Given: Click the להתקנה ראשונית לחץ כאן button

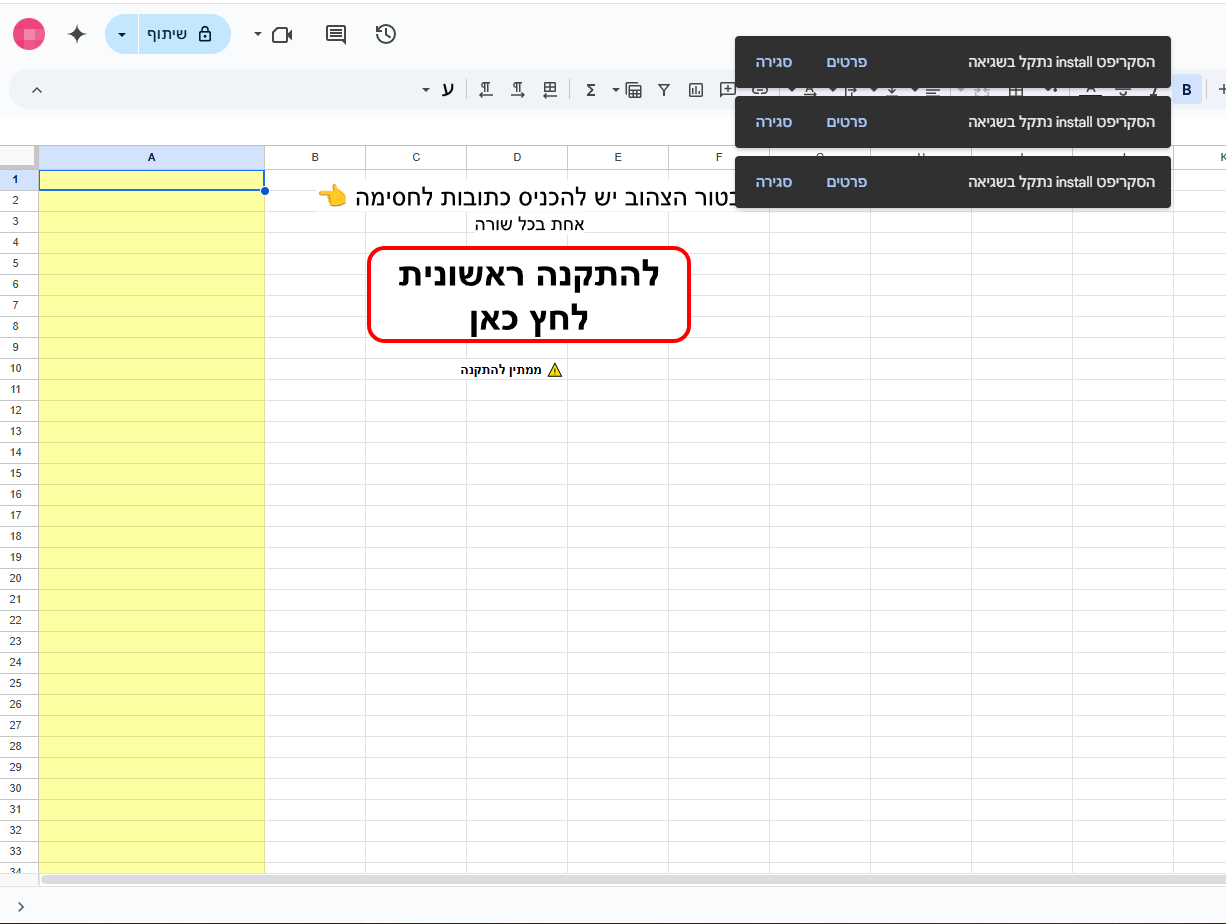Looking at the screenshot, I should click(x=529, y=295).
